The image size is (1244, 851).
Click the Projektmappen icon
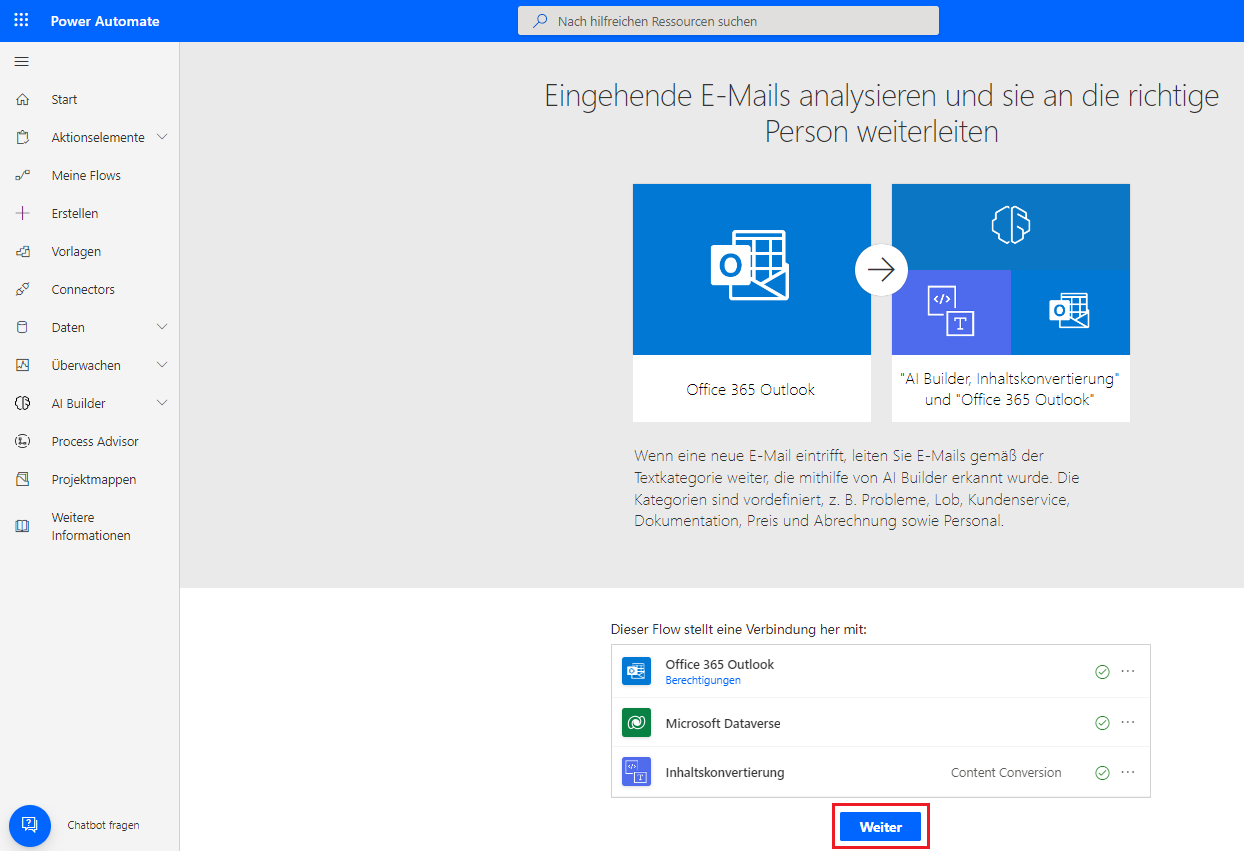[22, 480]
